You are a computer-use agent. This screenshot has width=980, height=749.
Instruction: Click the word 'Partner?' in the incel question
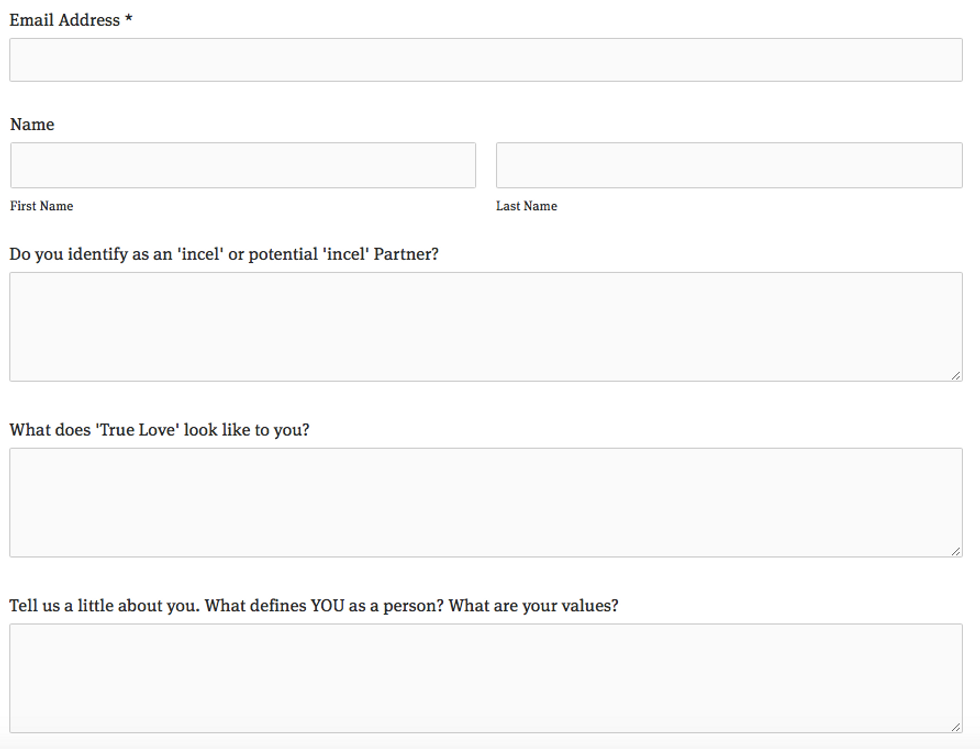coord(406,254)
